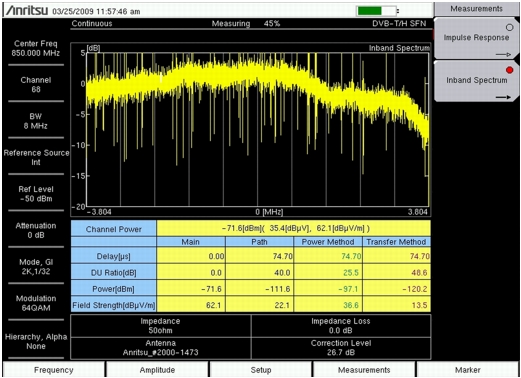Select the red Inband Spectrum radio indicator

509,70
